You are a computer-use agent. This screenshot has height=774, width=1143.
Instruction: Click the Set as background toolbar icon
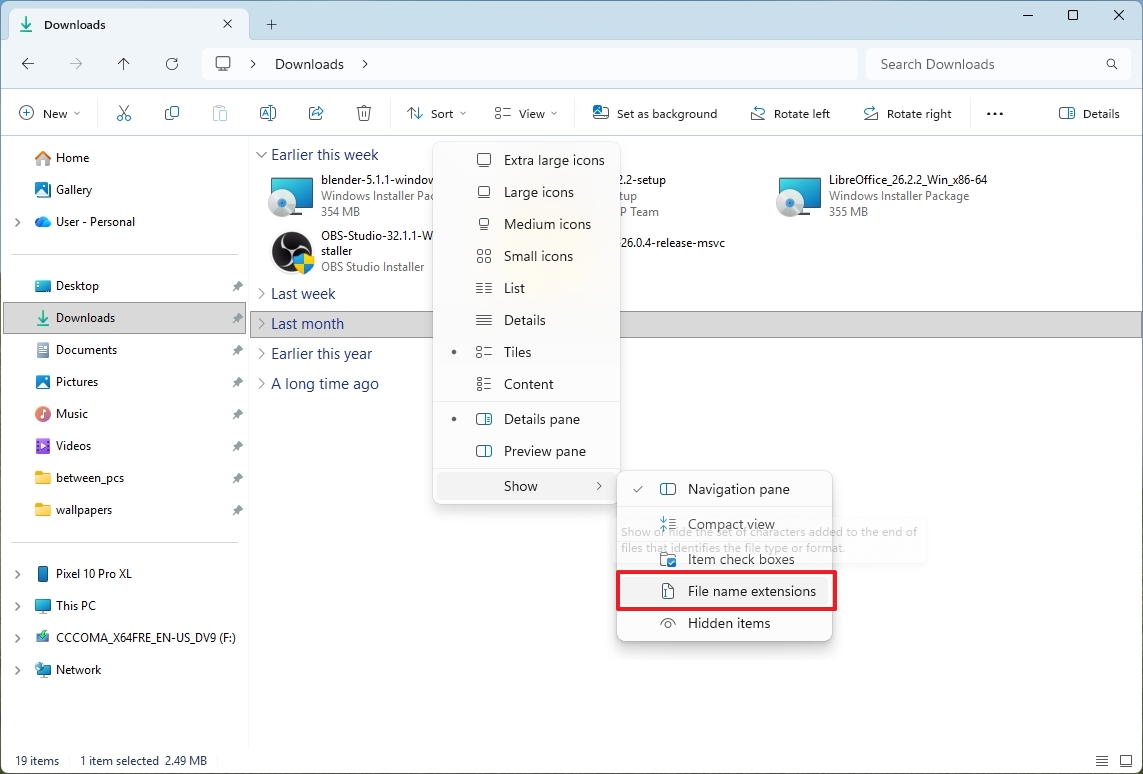pos(654,113)
